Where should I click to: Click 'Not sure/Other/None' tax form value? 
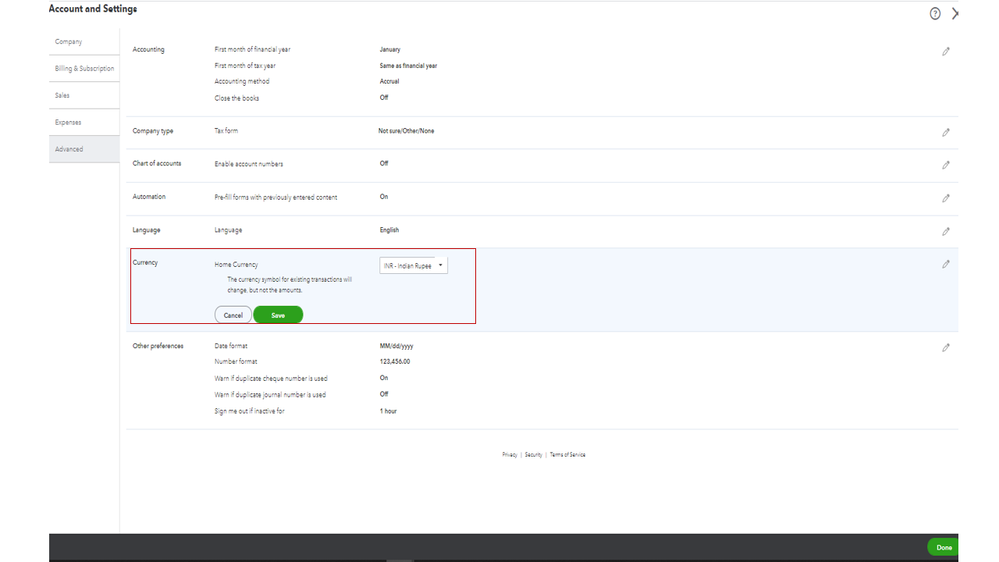click(406, 131)
